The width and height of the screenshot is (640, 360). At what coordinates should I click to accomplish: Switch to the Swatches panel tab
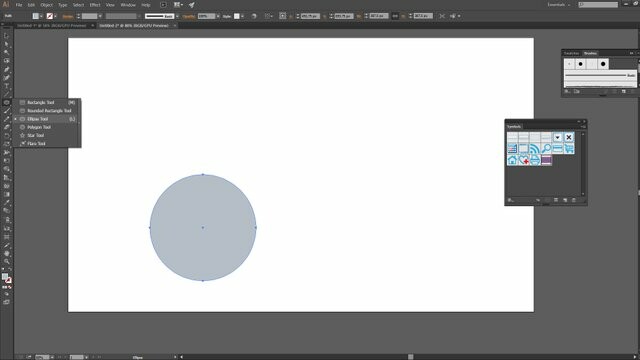[571, 53]
